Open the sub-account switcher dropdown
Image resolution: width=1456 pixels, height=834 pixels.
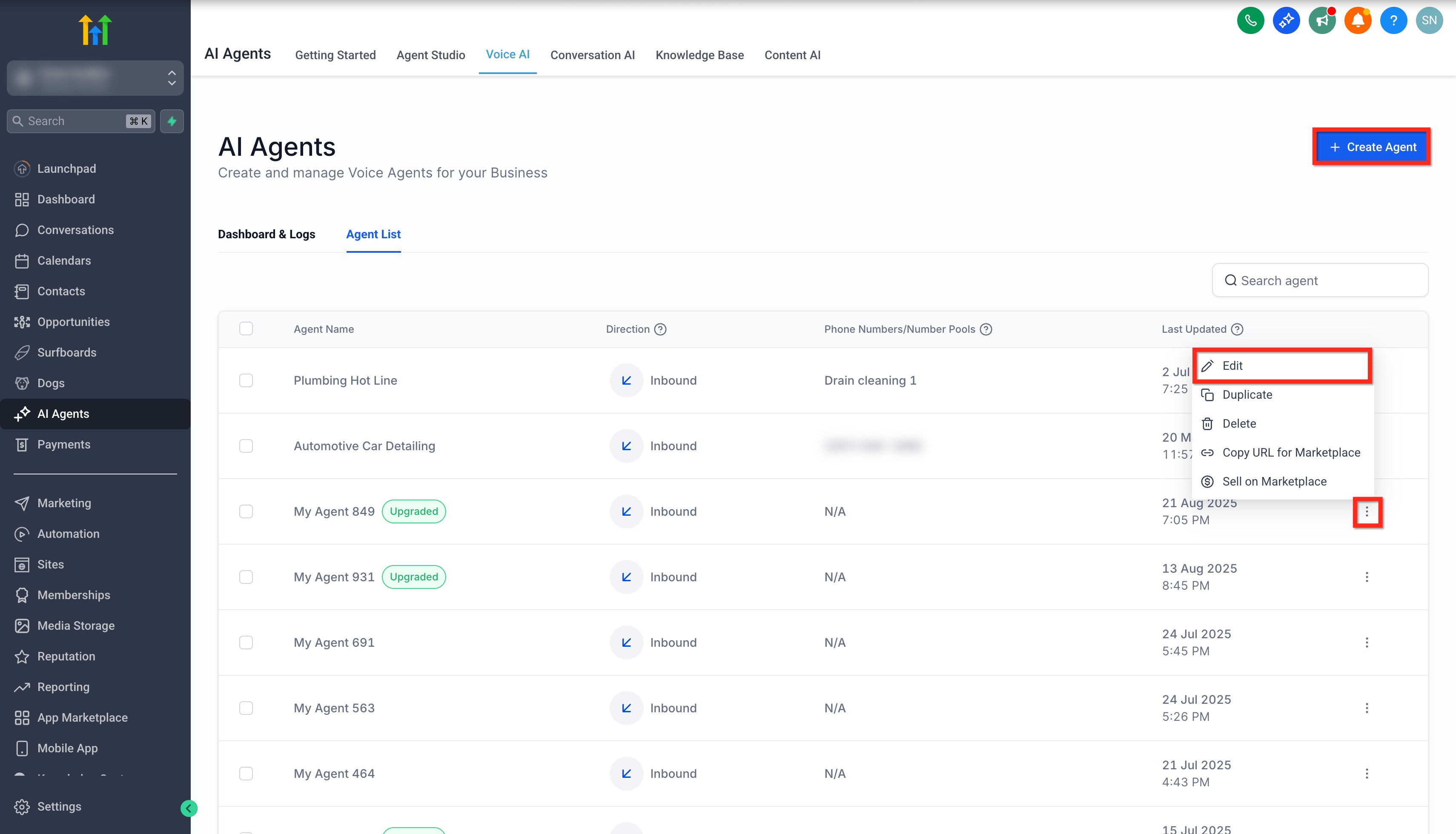95,78
